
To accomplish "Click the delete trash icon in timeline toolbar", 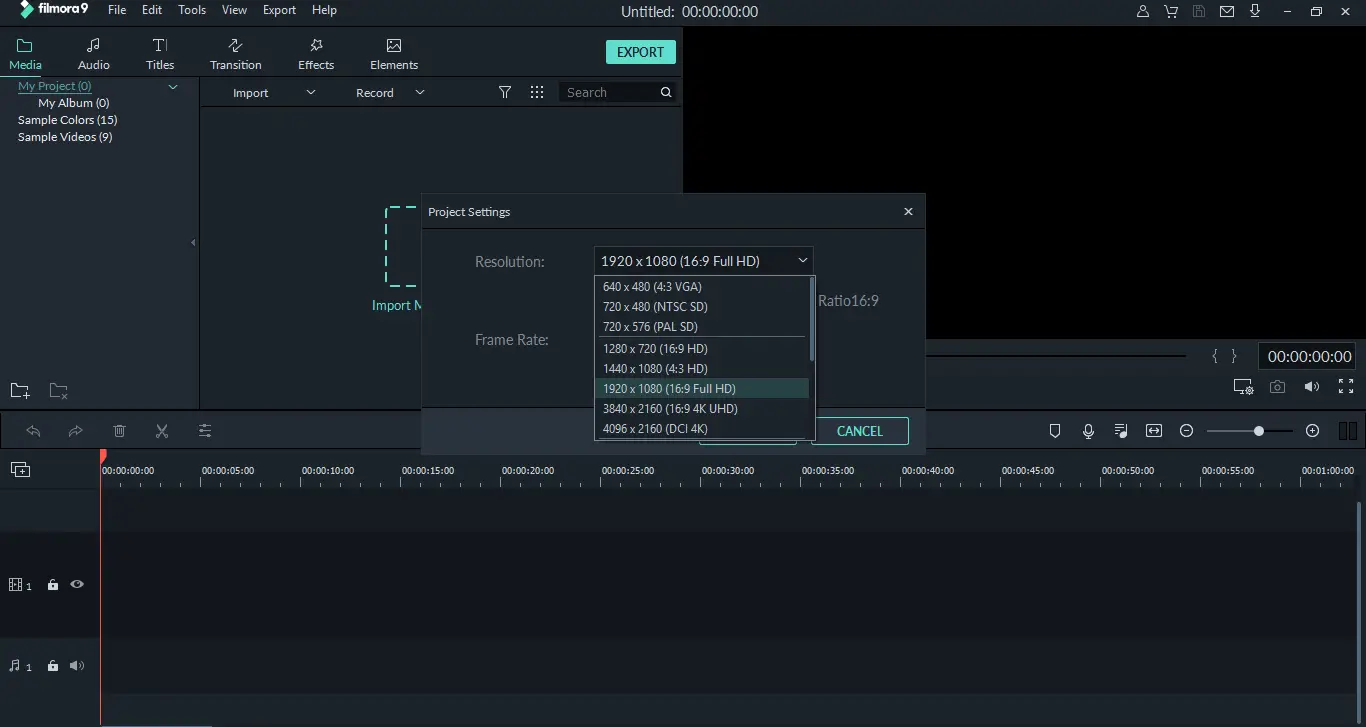I will point(119,431).
